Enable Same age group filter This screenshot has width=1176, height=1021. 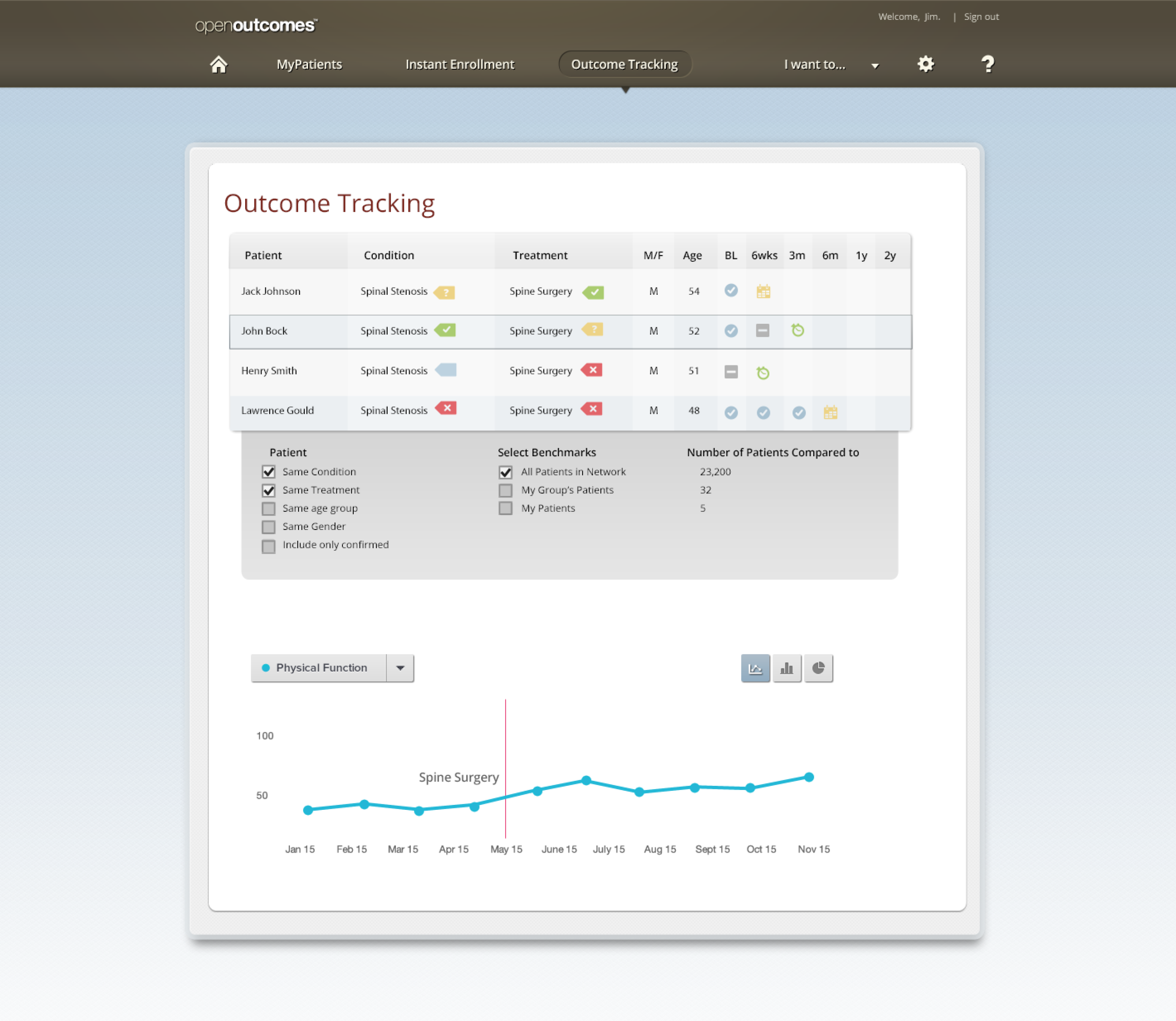269,508
